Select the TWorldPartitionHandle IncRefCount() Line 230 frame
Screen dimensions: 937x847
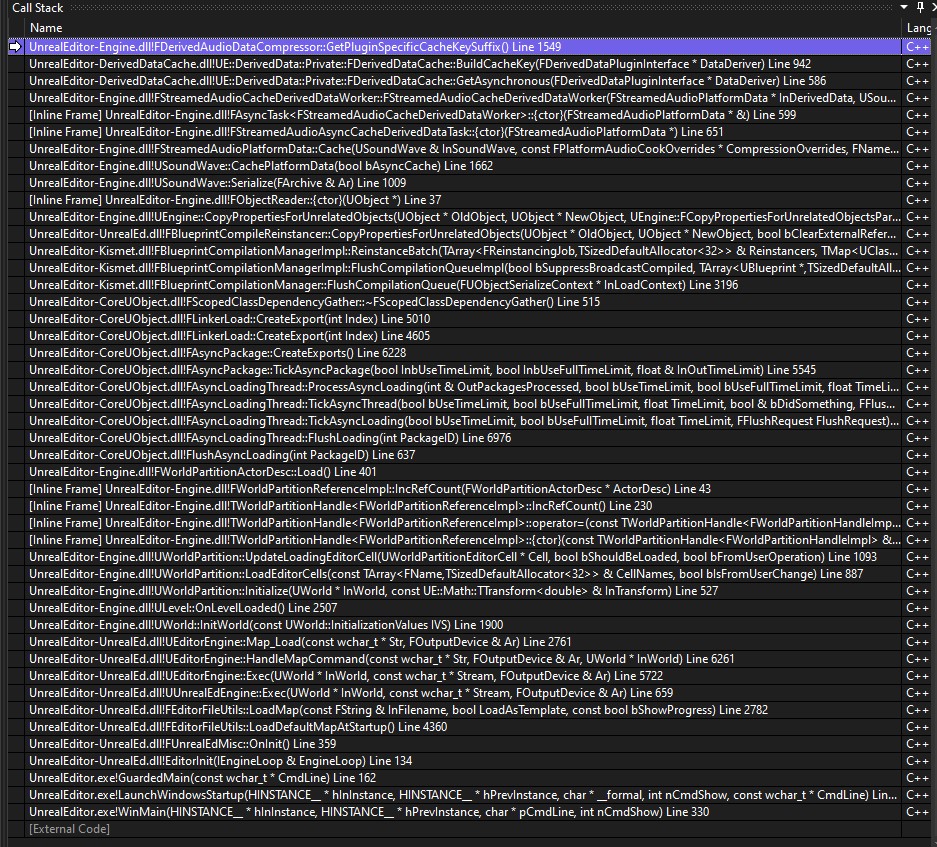click(463, 506)
